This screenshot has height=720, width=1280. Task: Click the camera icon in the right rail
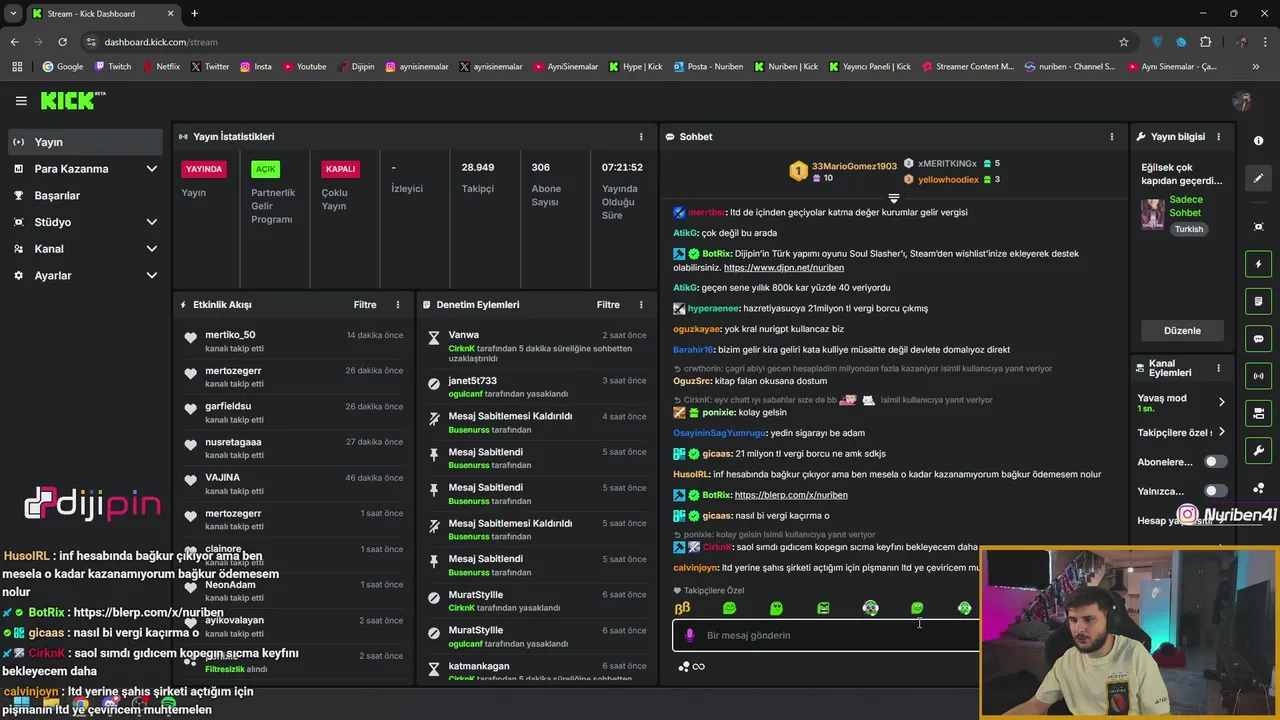point(1259,413)
